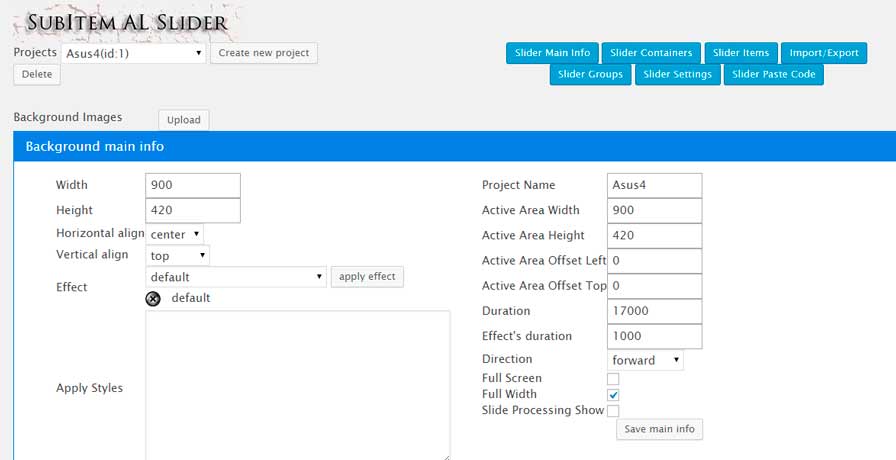Switch to Slider Groups tab

tap(590, 74)
